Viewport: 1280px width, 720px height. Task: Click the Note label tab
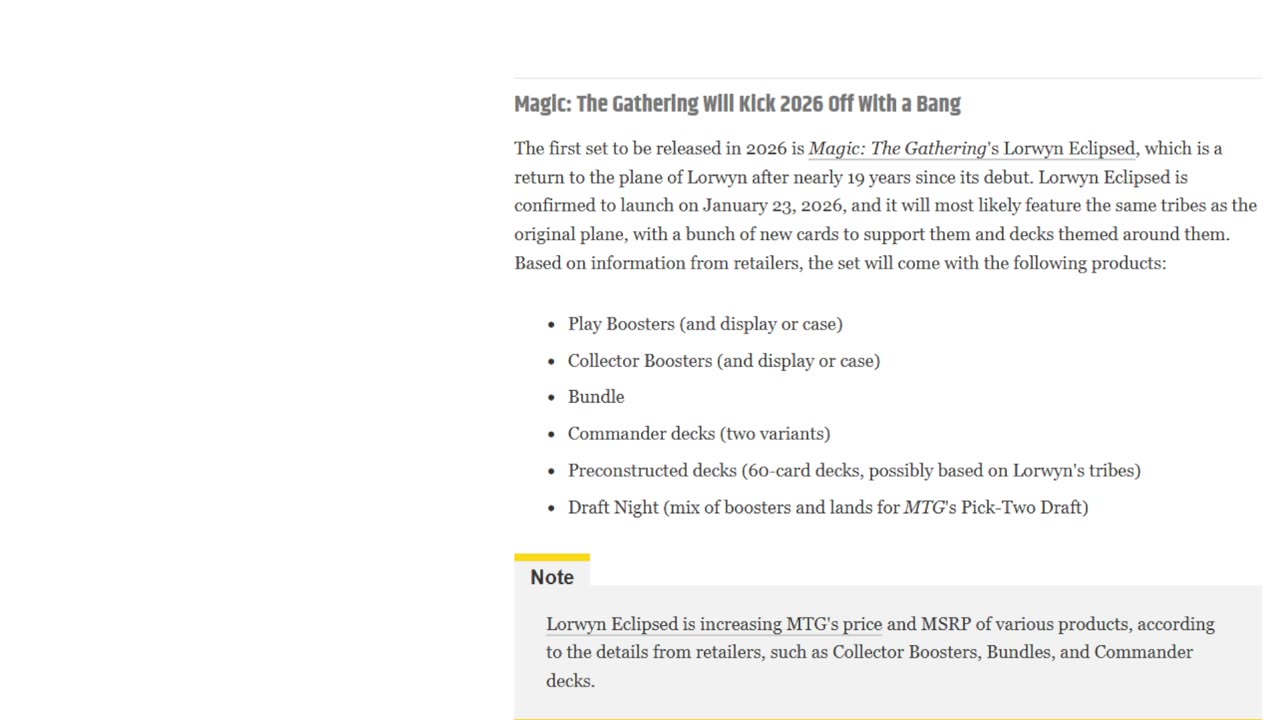(552, 577)
